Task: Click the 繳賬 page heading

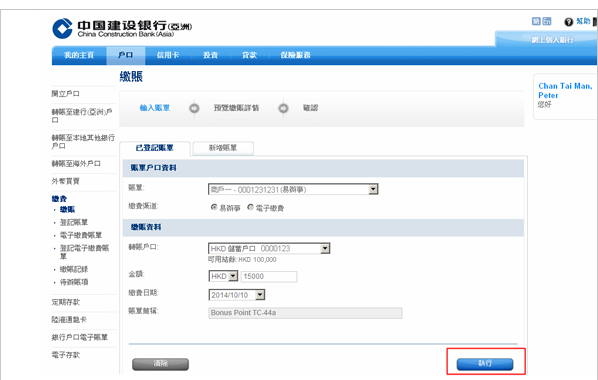Action: (131, 77)
